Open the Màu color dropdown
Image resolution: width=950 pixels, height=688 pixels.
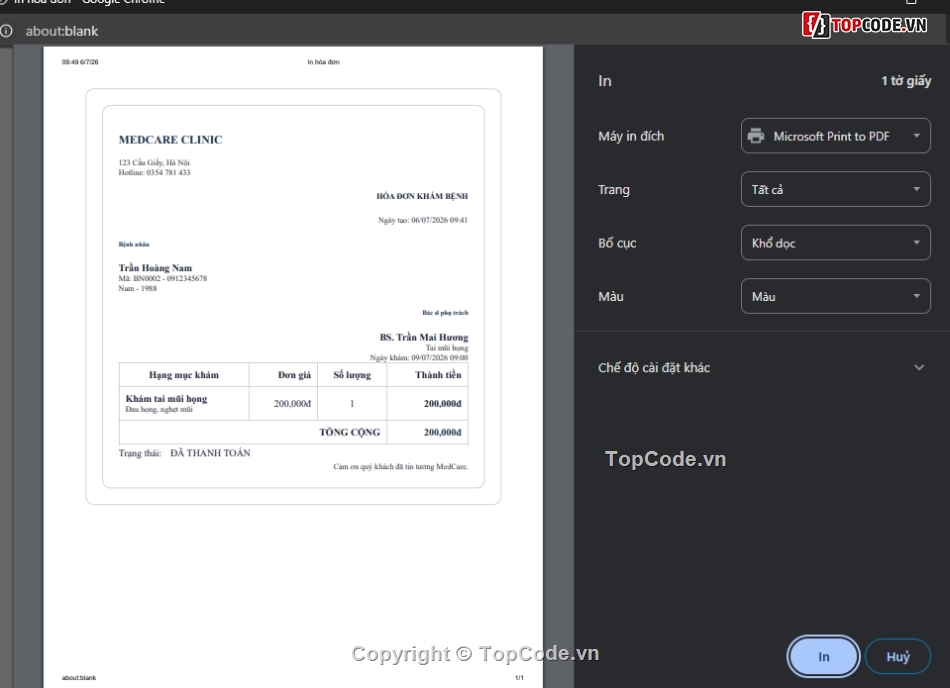pyautogui.click(x=835, y=296)
